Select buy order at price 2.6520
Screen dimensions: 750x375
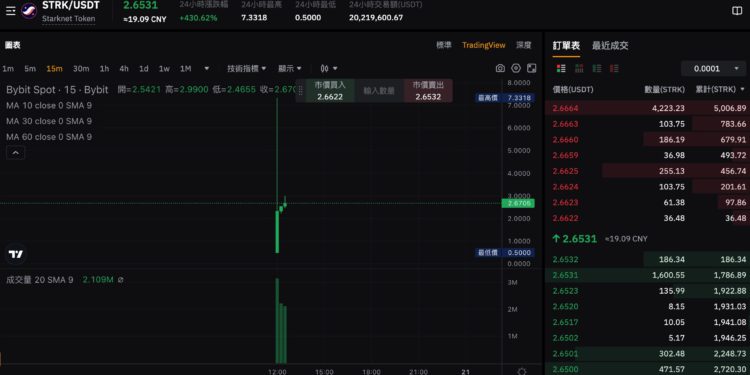pyautogui.click(x=648, y=307)
